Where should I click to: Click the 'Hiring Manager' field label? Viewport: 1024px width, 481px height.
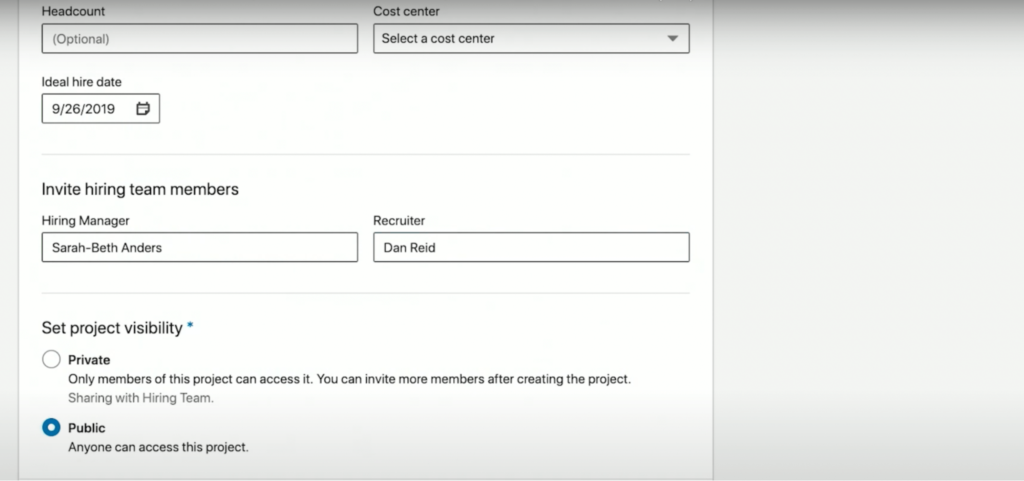[85, 220]
